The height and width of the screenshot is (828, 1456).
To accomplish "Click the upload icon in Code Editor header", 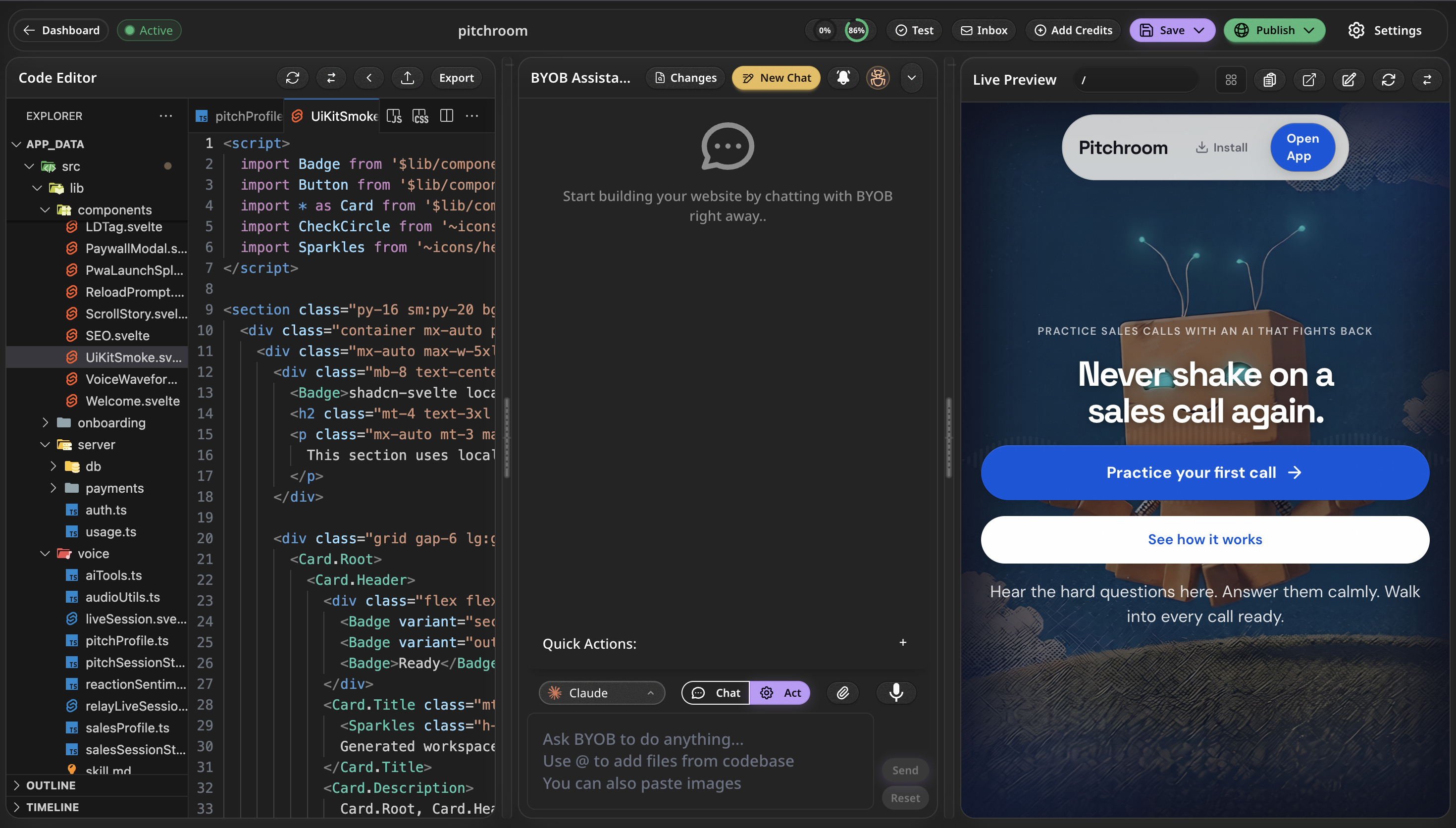I will coord(407,78).
